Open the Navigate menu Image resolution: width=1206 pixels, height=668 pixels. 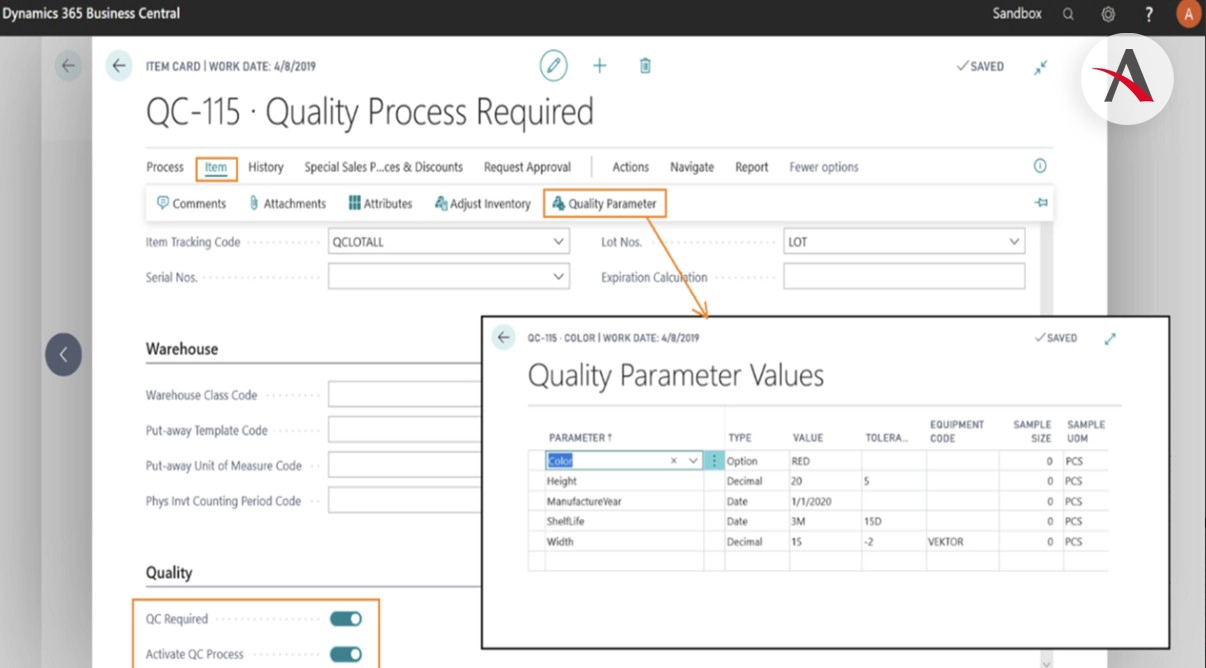(692, 167)
